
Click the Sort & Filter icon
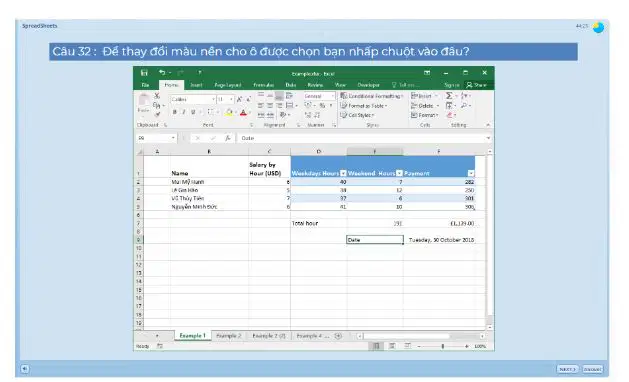coord(464,96)
